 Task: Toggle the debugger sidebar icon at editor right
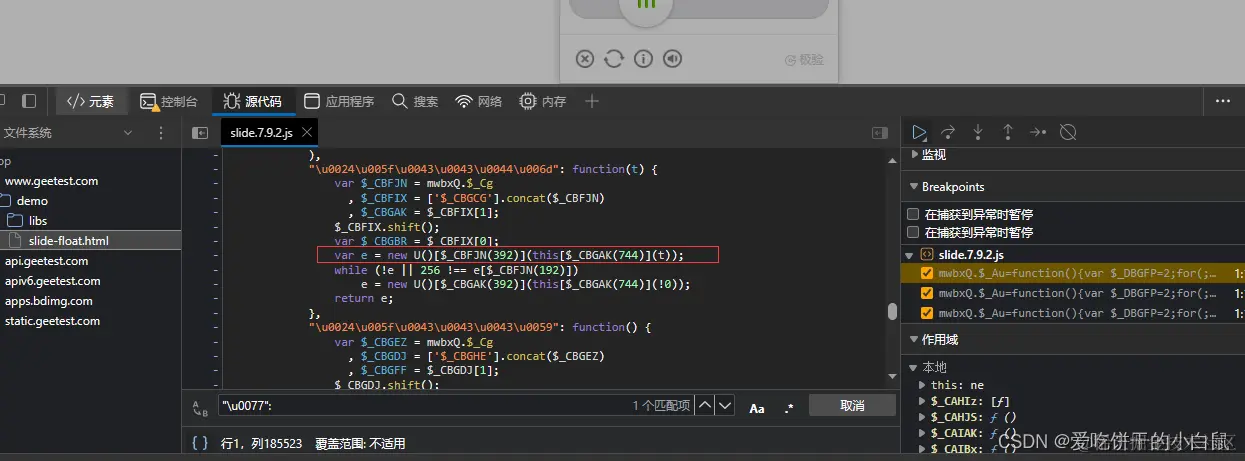click(880, 132)
